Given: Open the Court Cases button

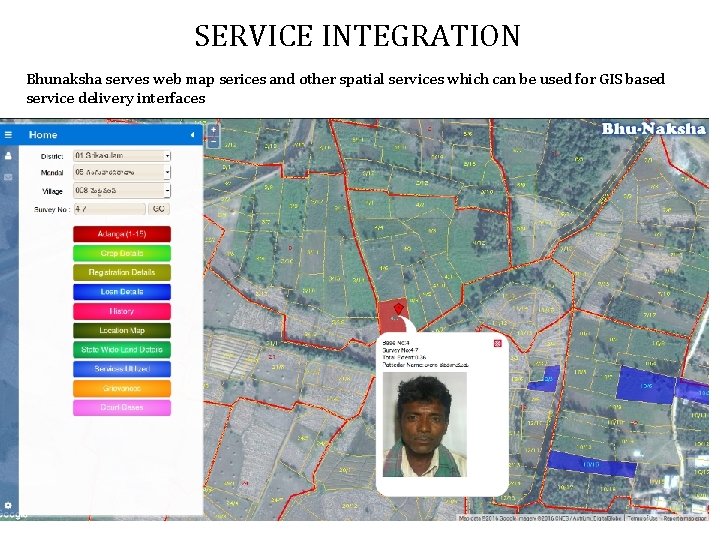Looking at the screenshot, I should point(122,407).
